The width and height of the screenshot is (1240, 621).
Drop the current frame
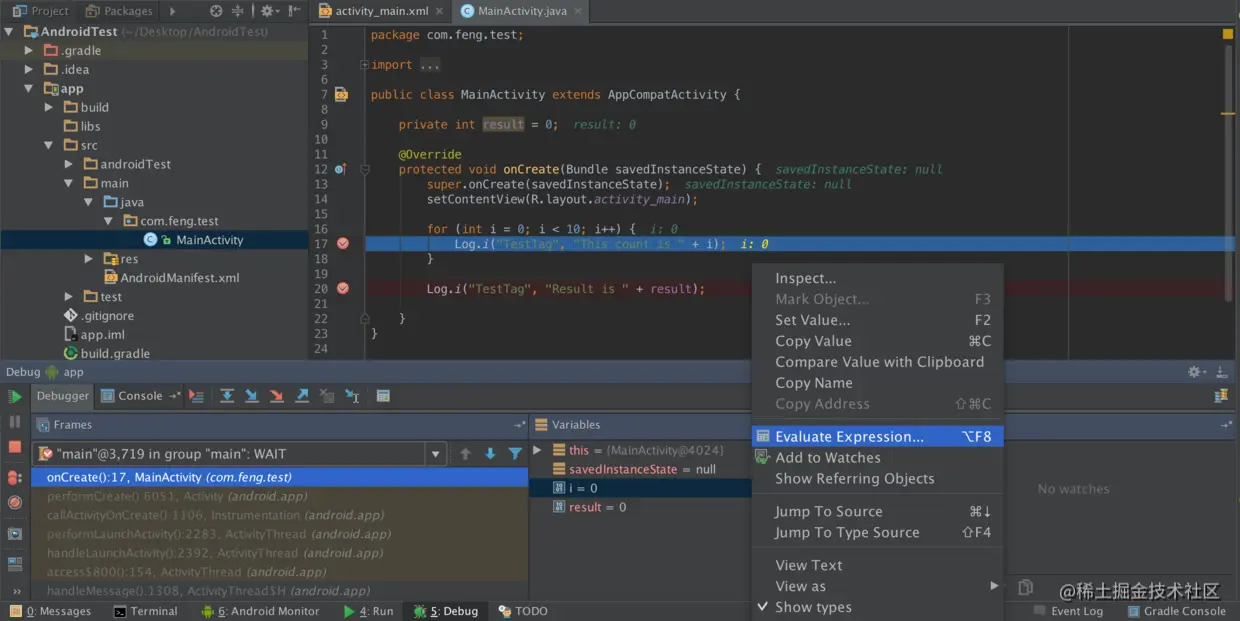(x=327, y=397)
